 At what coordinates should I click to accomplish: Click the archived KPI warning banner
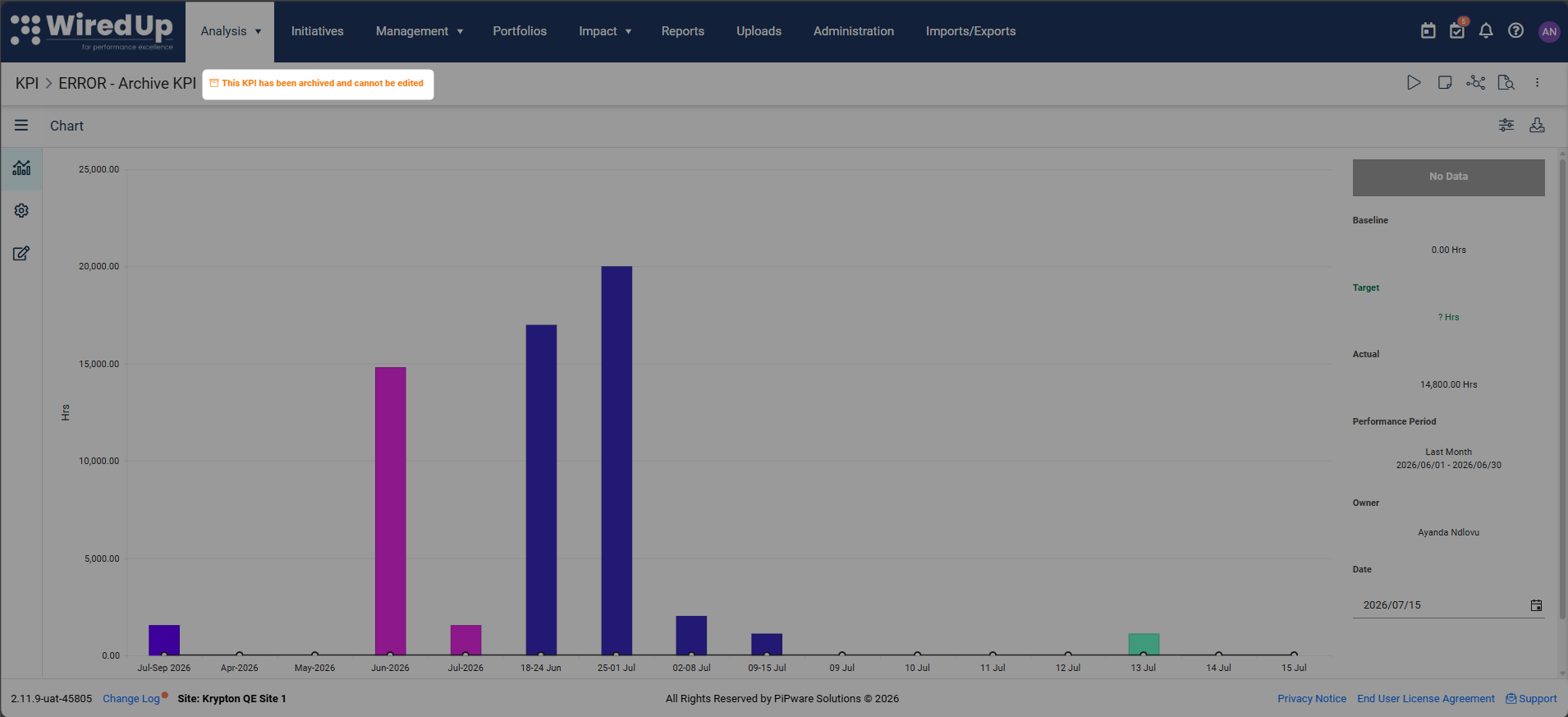click(x=318, y=84)
